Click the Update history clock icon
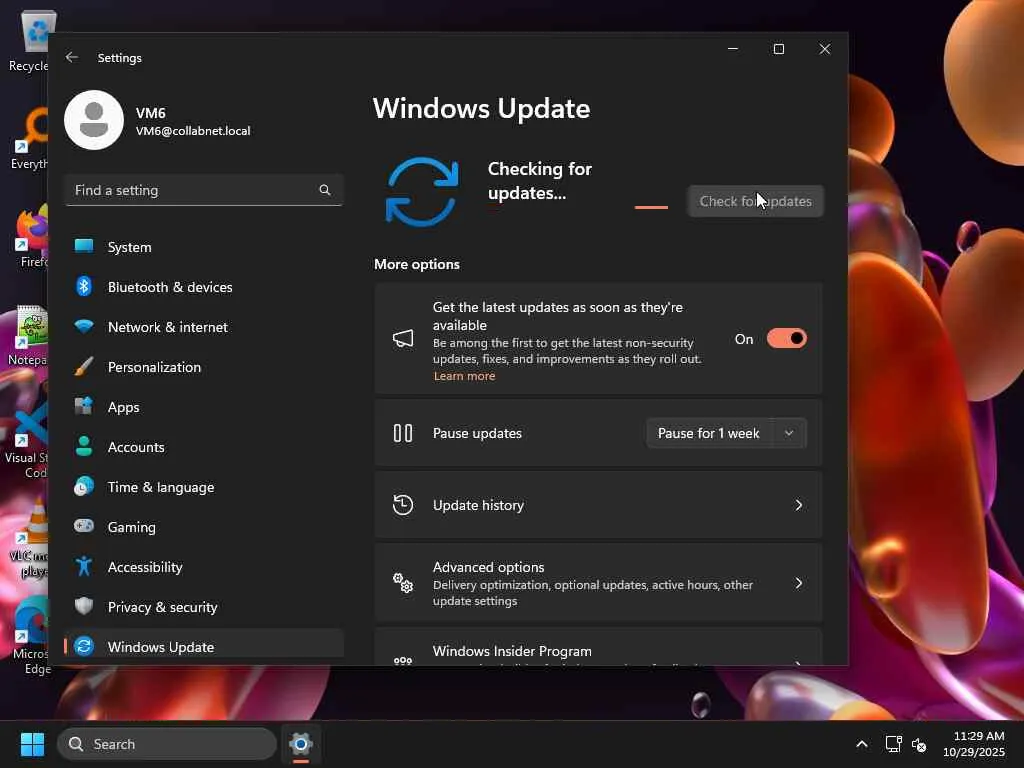The height and width of the screenshot is (768, 1024). (403, 505)
